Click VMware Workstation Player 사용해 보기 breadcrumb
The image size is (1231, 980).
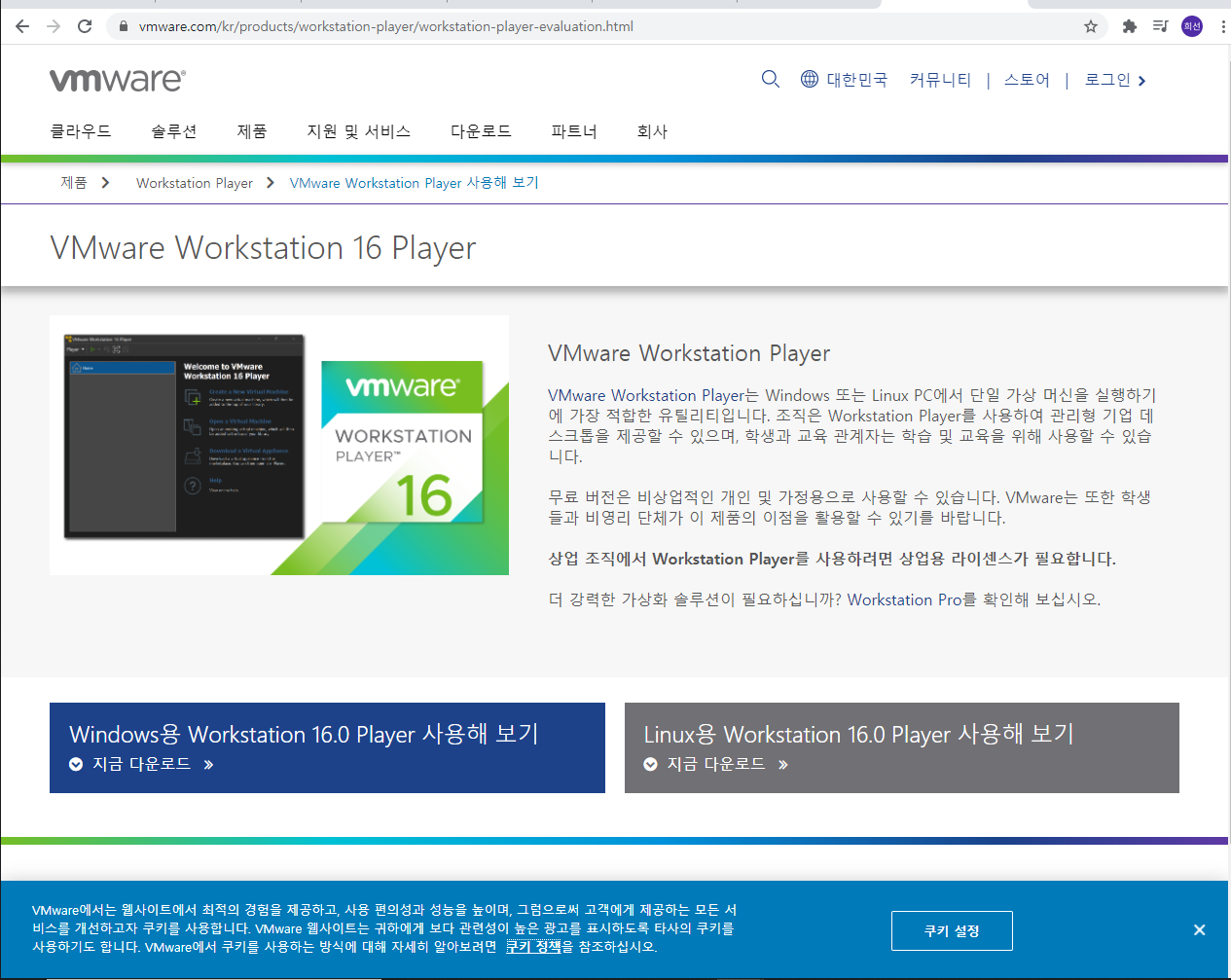[414, 183]
